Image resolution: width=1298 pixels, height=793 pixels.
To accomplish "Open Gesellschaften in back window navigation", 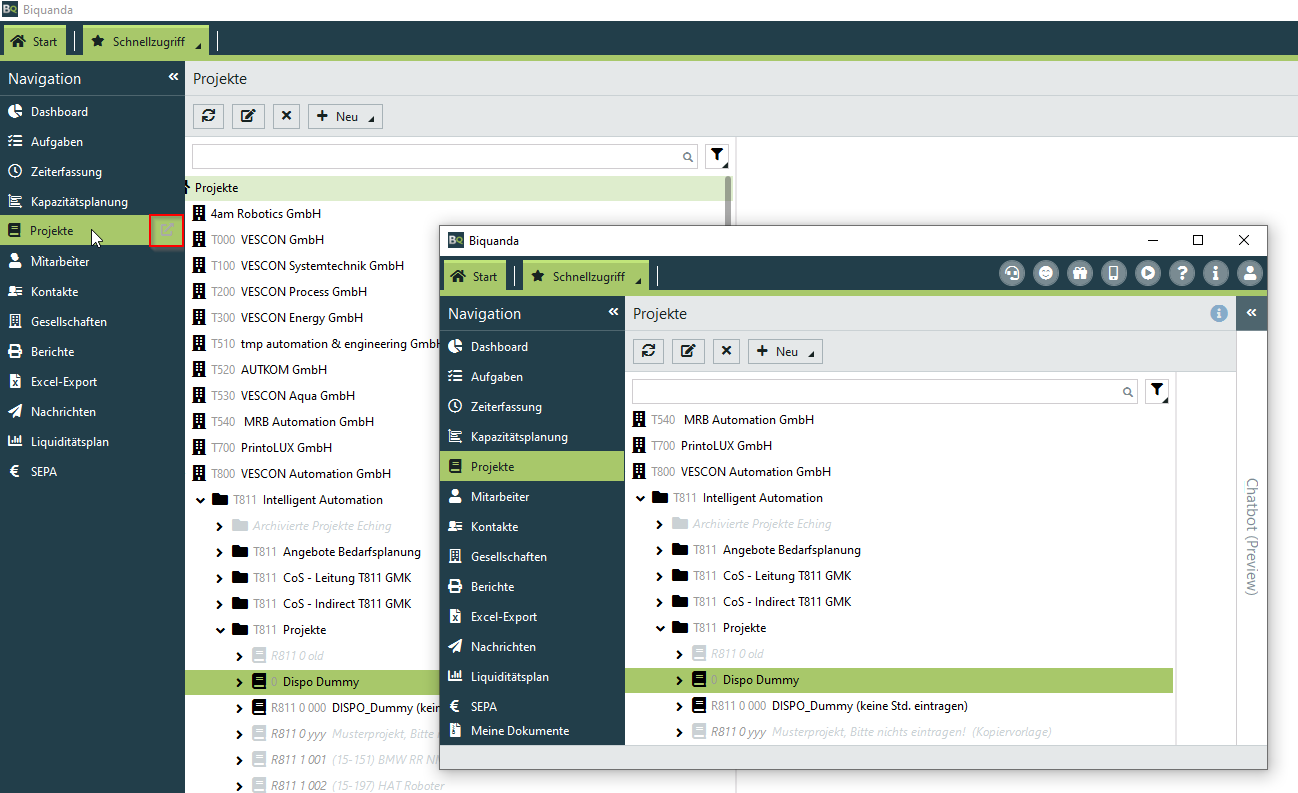I will 92,322.
